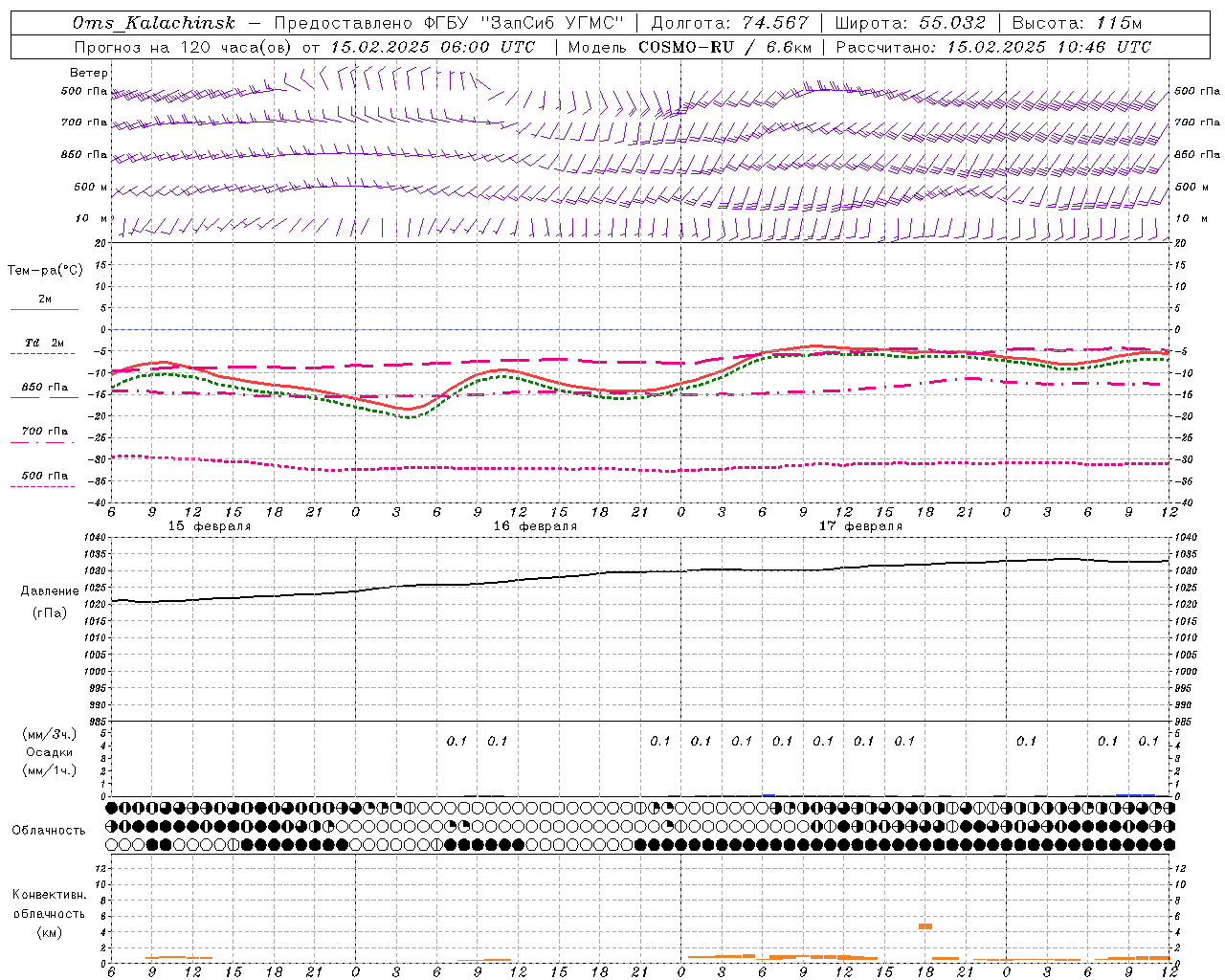The width and height of the screenshot is (1225, 980).
Task: Click the '17 февраля' date label
Action: coord(861,526)
